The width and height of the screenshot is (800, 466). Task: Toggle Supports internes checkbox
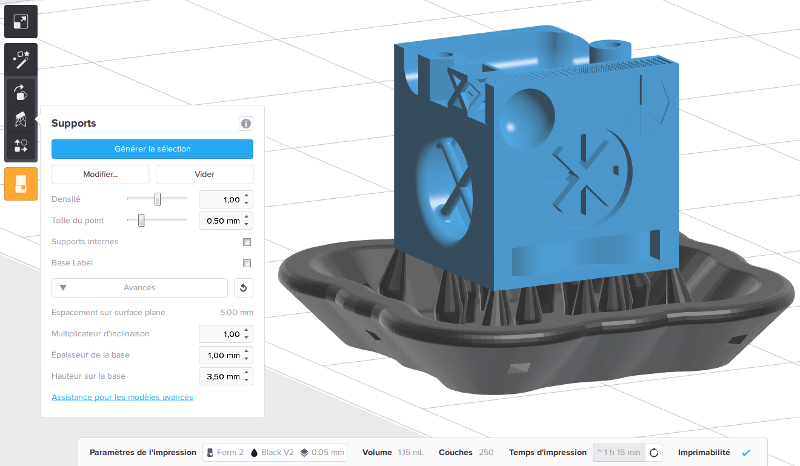[247, 242]
